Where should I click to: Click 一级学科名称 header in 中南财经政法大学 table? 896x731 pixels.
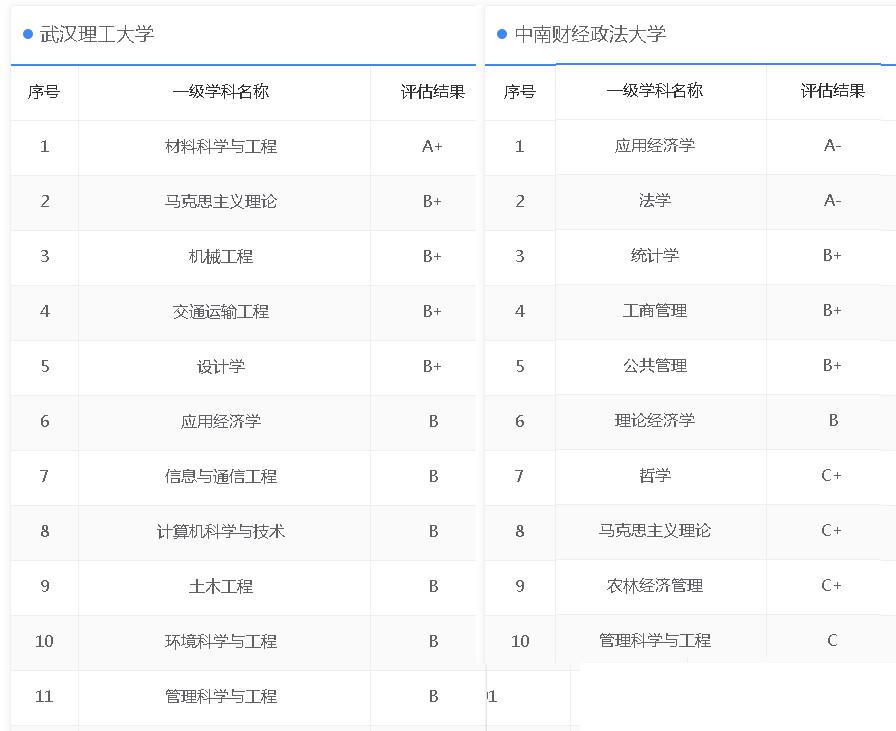pos(655,90)
